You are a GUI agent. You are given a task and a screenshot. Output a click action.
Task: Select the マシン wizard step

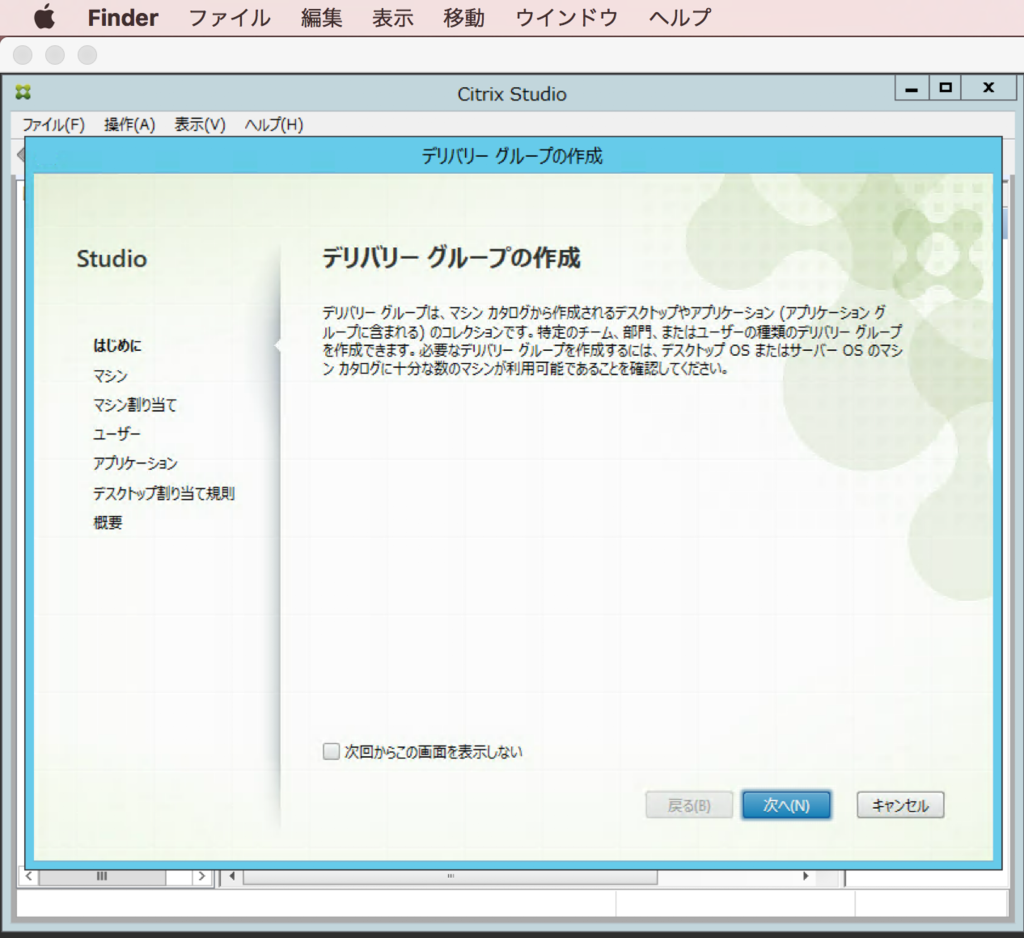coord(110,376)
